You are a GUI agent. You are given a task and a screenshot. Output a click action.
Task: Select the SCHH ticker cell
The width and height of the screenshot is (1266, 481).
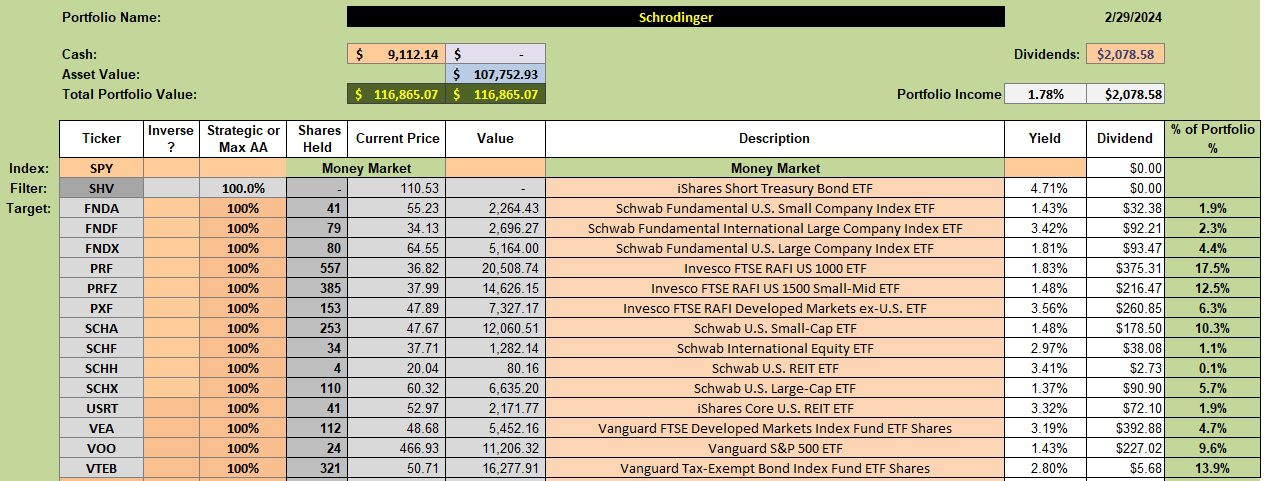pyautogui.click(x=101, y=368)
